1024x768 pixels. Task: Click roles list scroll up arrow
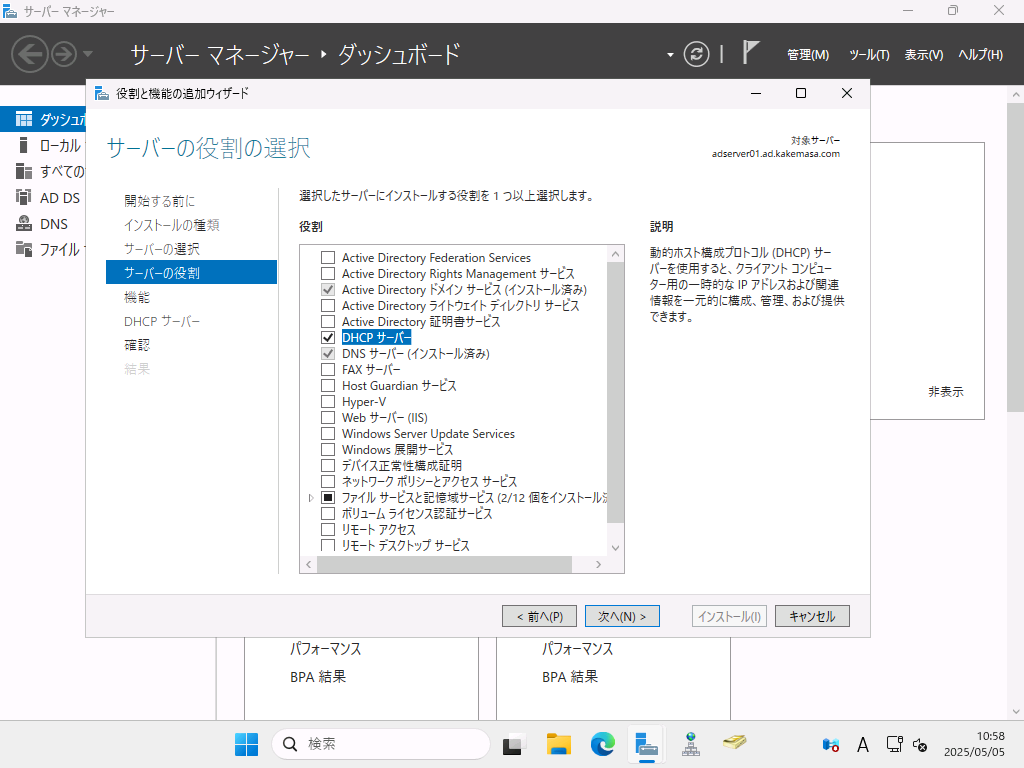pyautogui.click(x=615, y=253)
